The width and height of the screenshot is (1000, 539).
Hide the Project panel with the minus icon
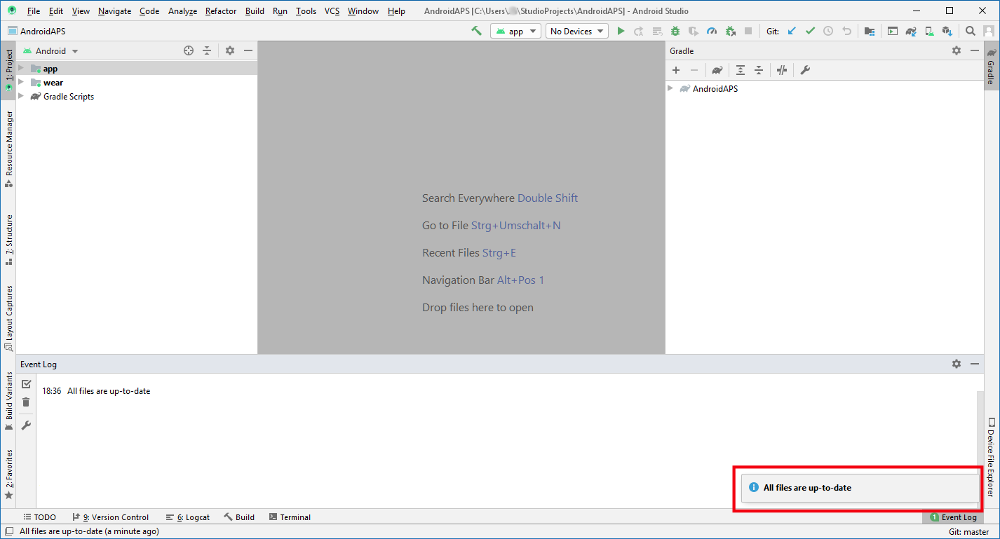(x=248, y=50)
